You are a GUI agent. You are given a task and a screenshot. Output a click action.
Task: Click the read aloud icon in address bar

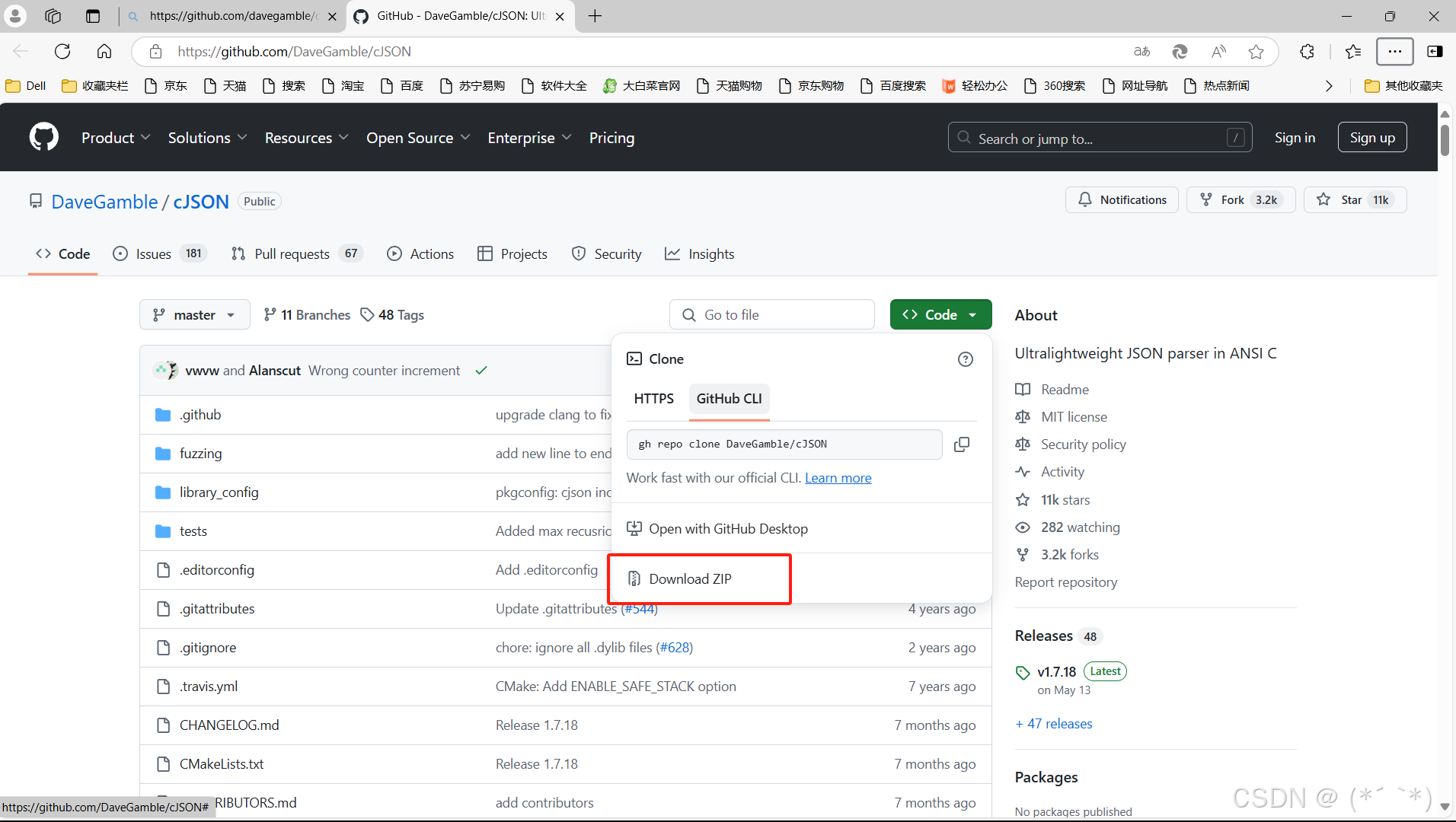tap(1218, 51)
